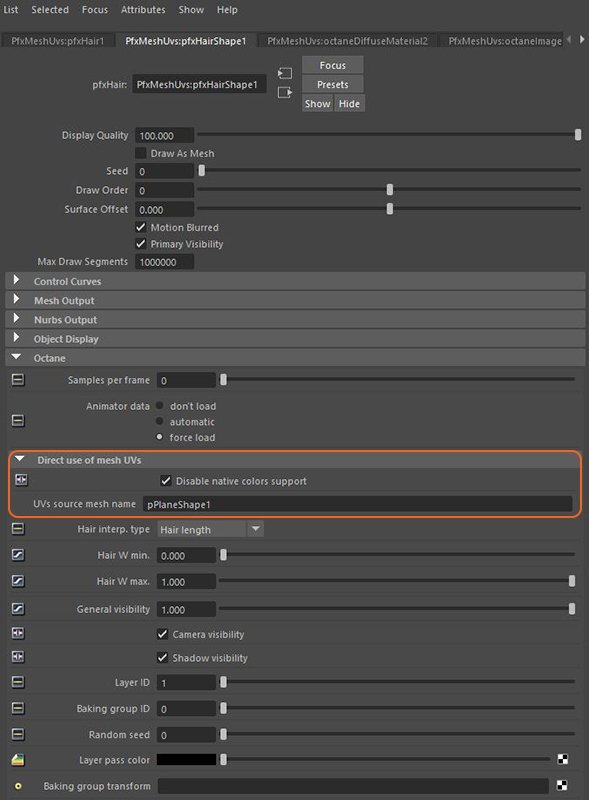The height and width of the screenshot is (800, 589).
Task: Disable Motion Blurred
Action: pyautogui.click(x=140, y=226)
